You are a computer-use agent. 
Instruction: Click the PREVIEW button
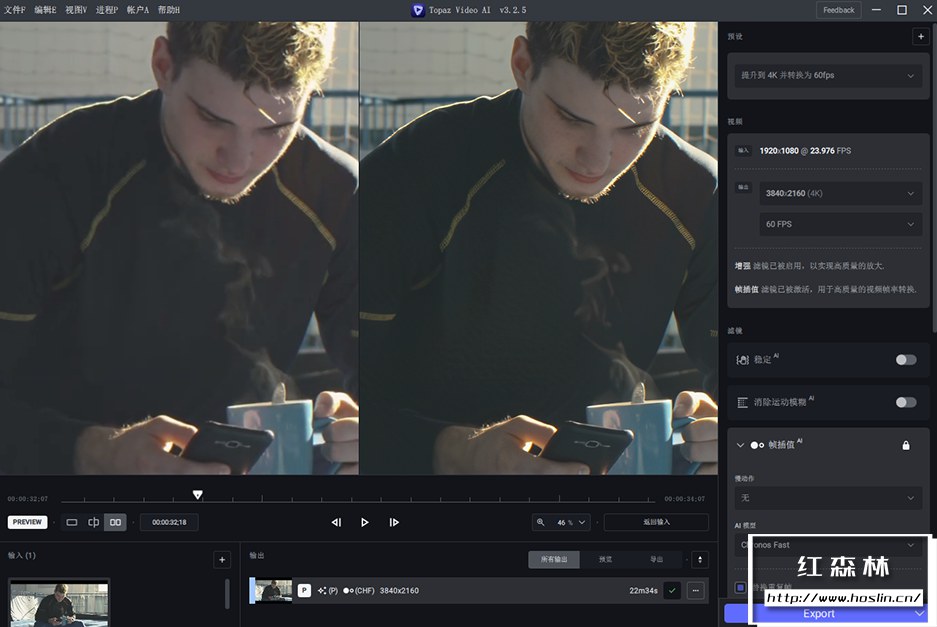point(27,522)
